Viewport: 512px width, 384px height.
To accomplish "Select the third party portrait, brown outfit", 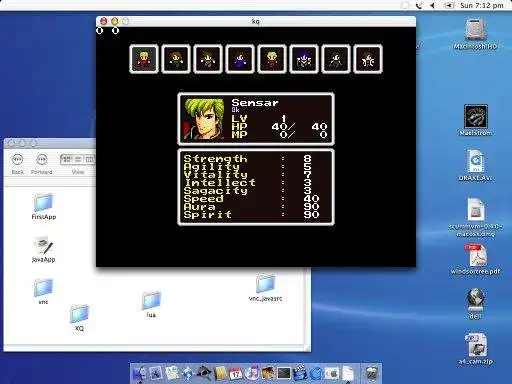I will tap(208, 59).
